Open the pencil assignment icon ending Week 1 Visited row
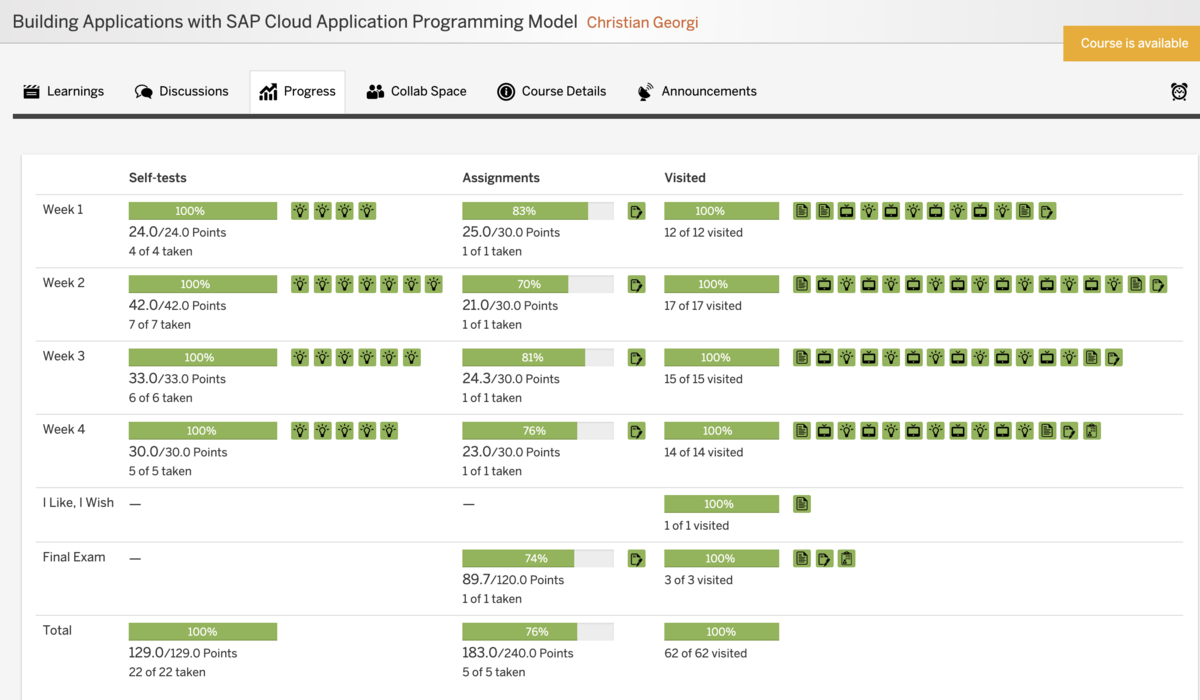 pyautogui.click(x=1047, y=211)
